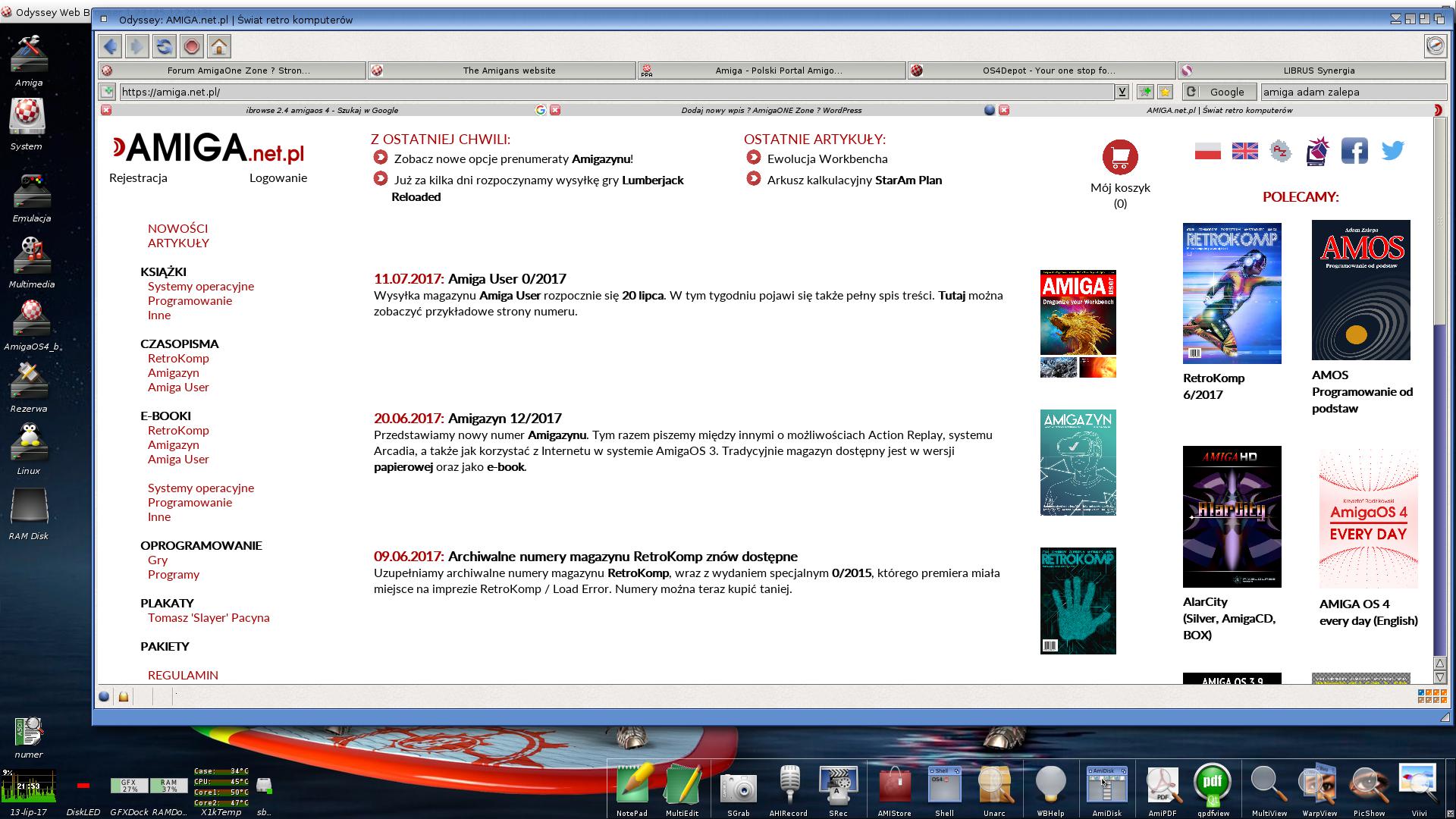Open the NOWOŚCI sidebar link
The height and width of the screenshot is (819, 1456).
177,228
